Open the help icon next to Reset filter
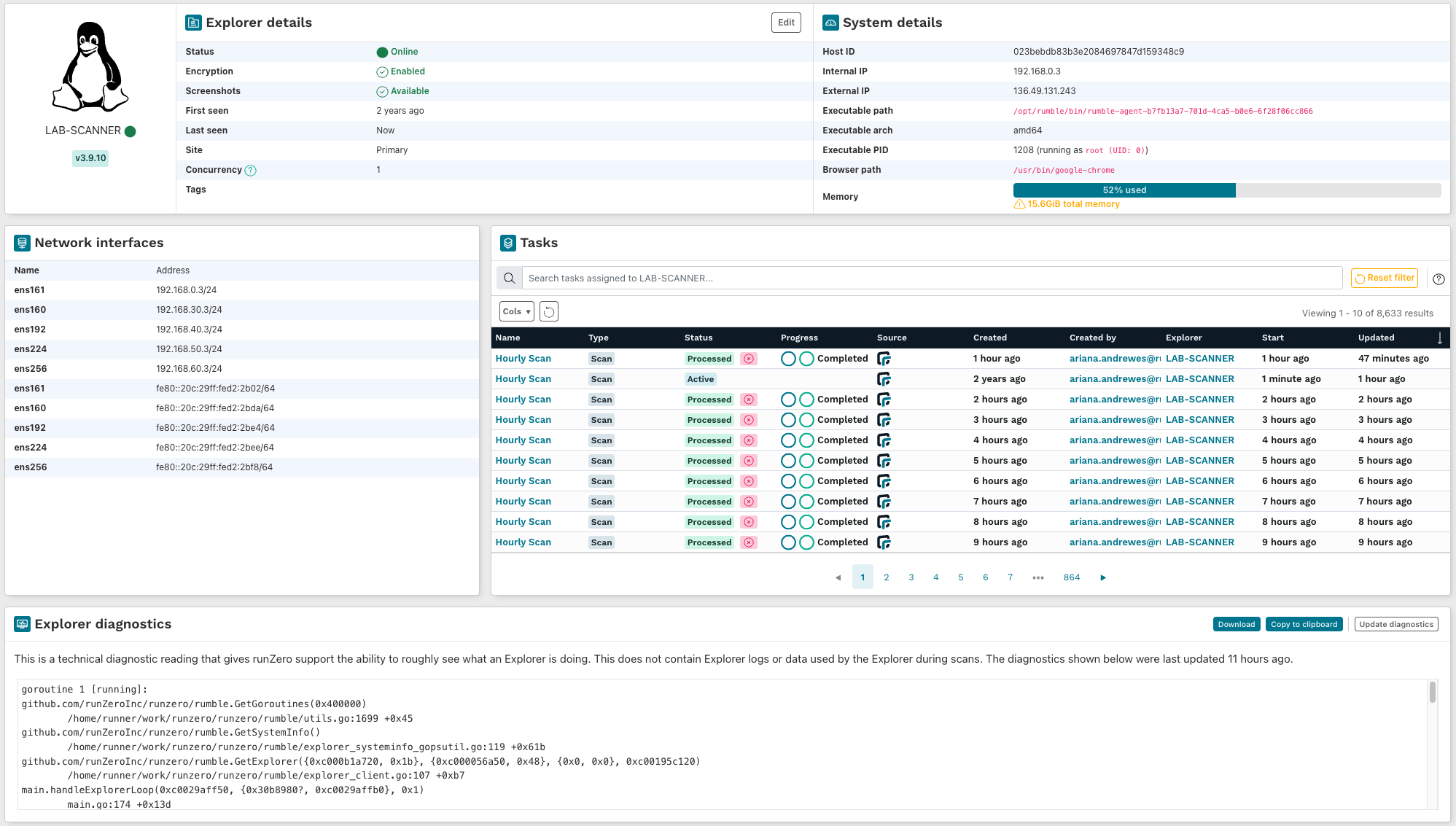 pyautogui.click(x=1439, y=278)
